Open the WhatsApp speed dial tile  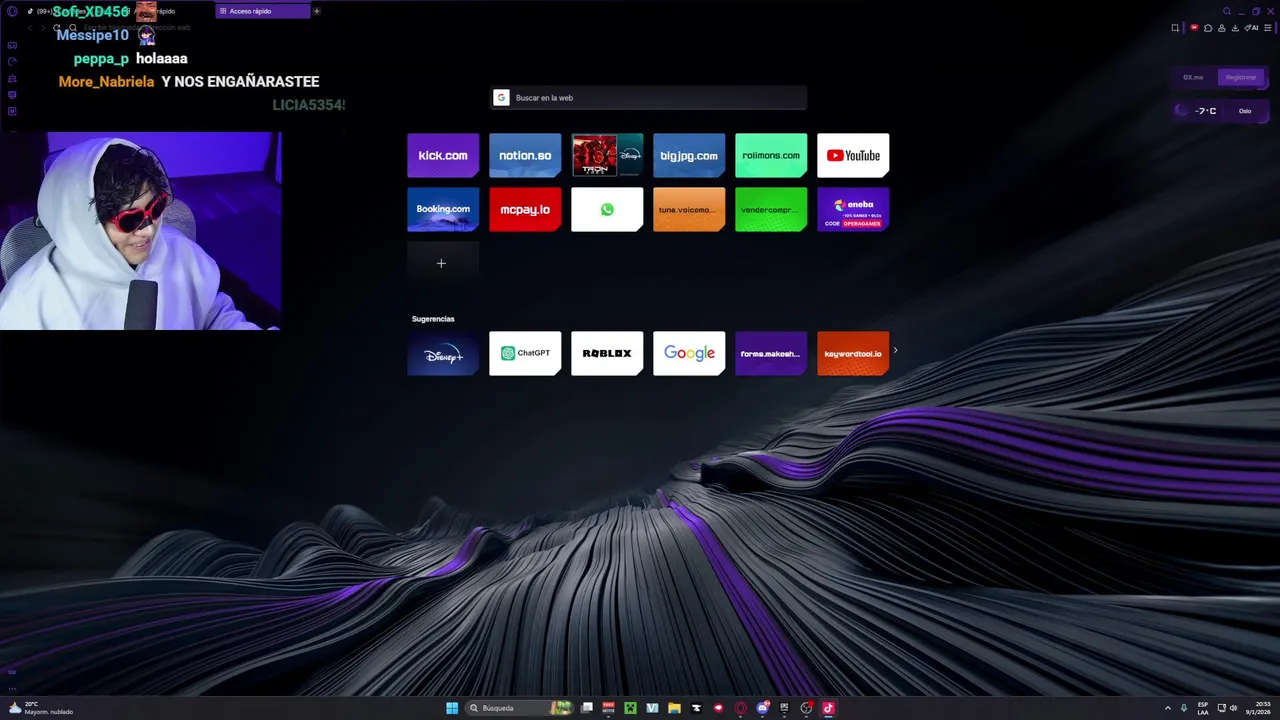(607, 209)
